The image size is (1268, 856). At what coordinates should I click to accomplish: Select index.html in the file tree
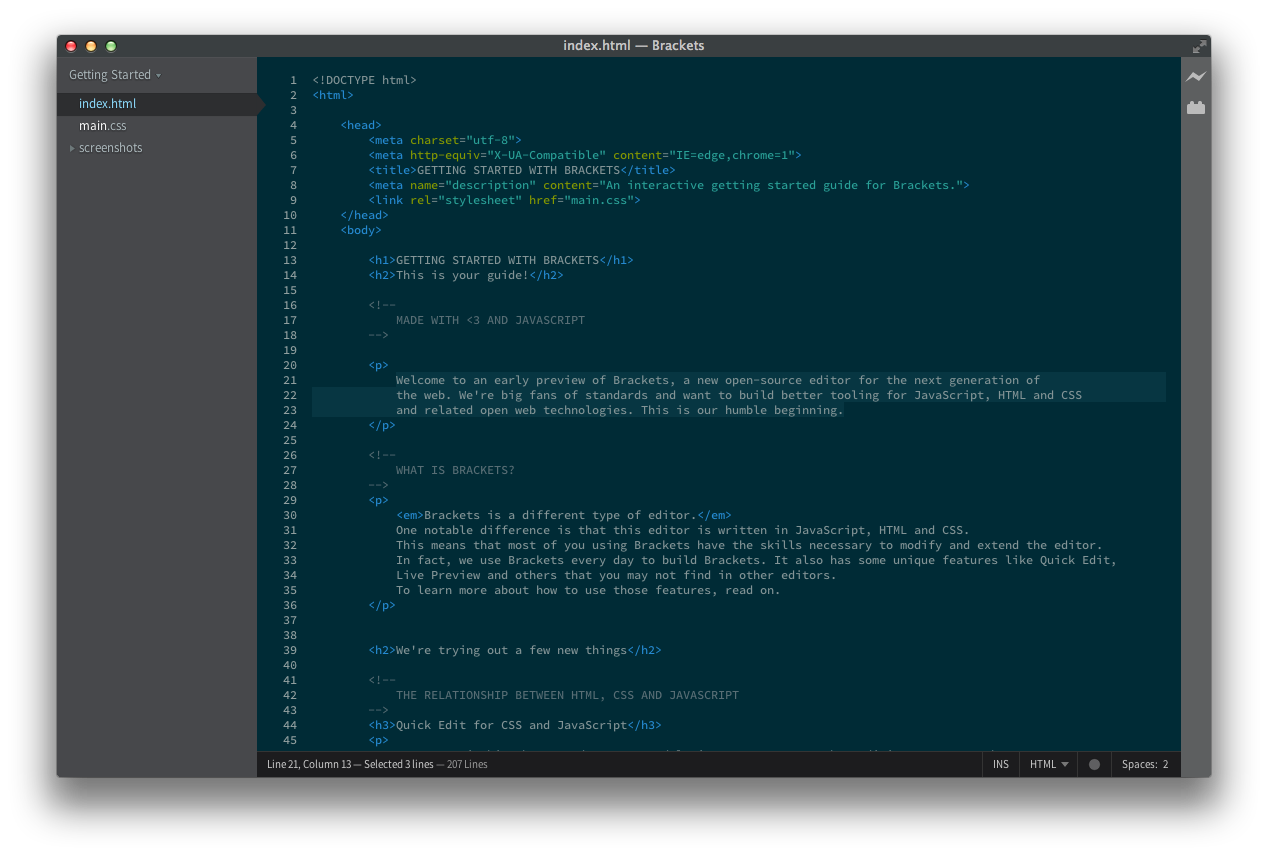point(157,104)
